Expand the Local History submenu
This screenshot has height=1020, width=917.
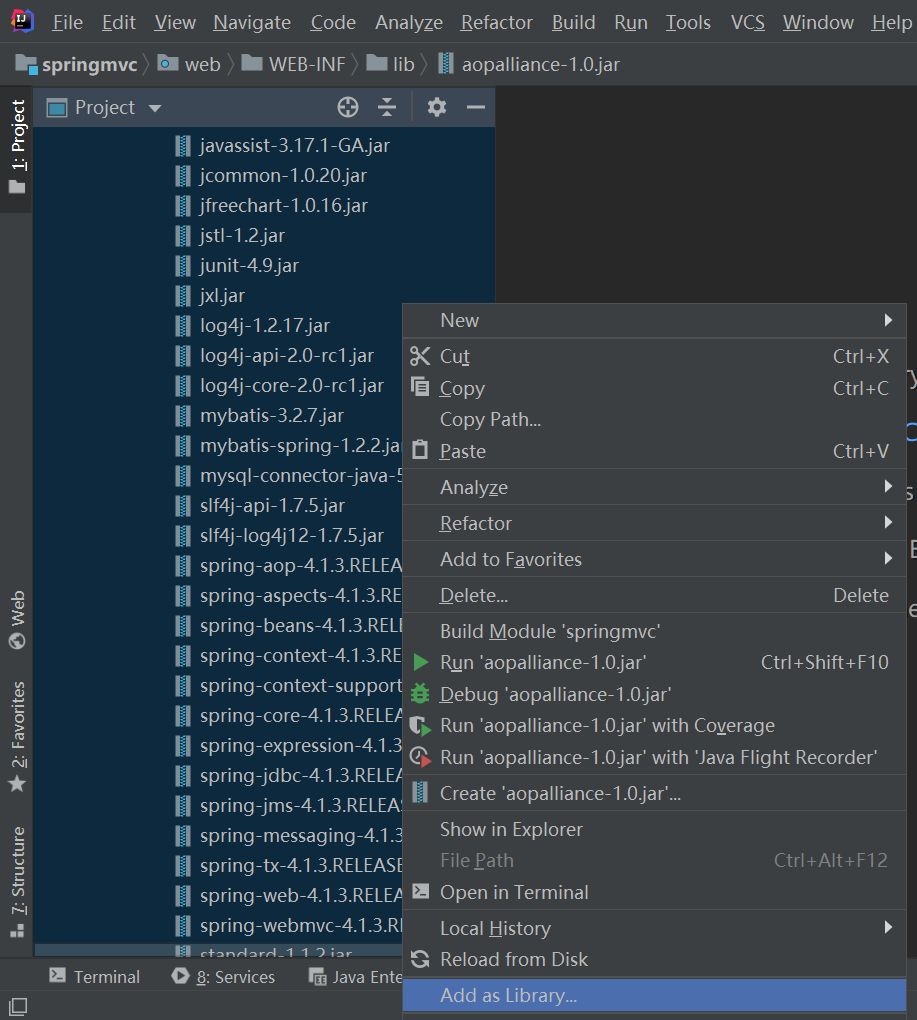click(x=888, y=927)
